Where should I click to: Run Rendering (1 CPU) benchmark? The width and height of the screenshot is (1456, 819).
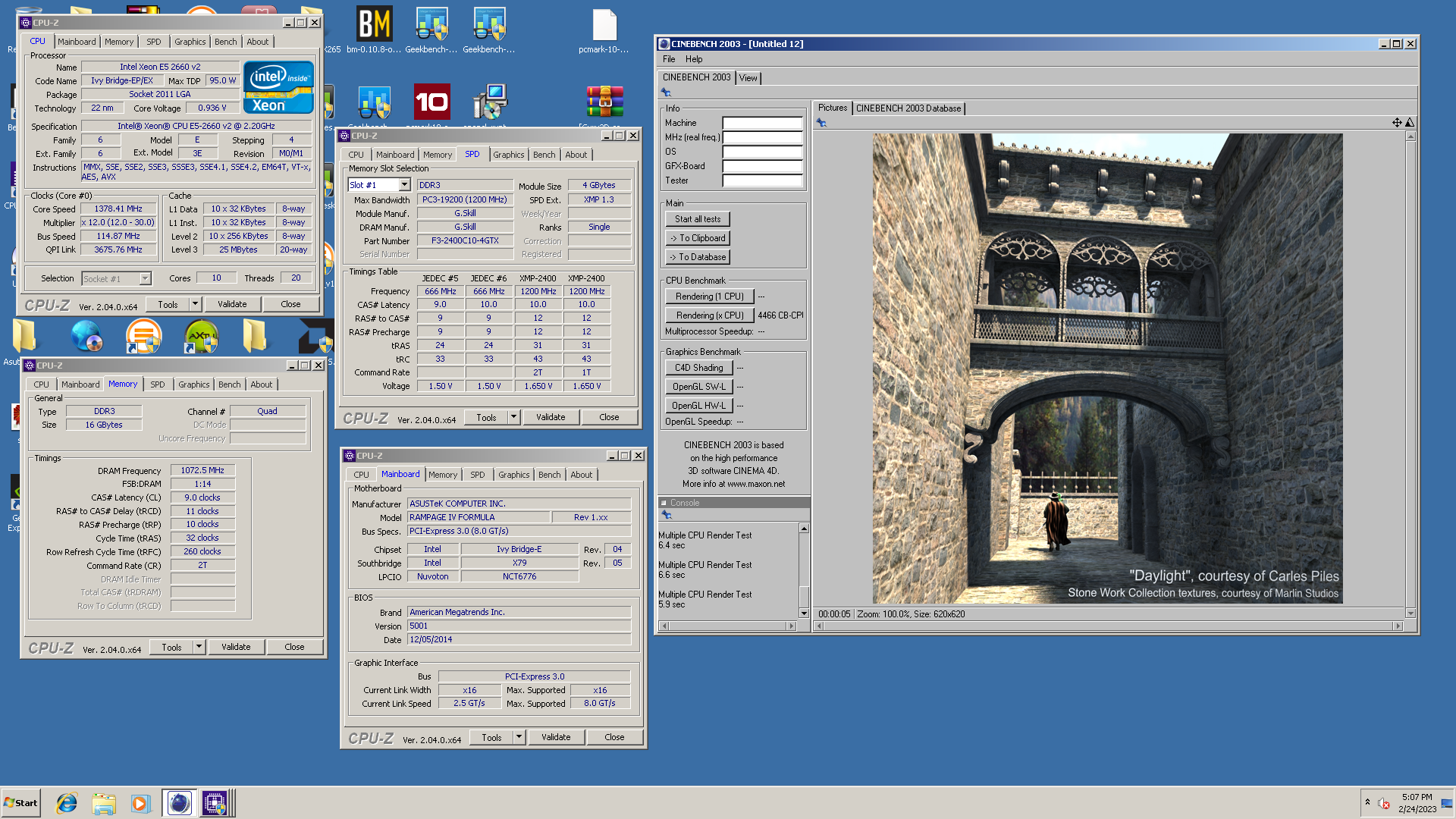tap(710, 297)
